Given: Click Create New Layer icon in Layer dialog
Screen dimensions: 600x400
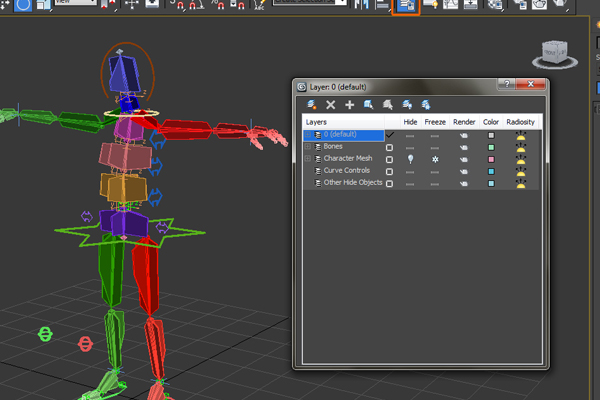Looking at the screenshot, I should pos(311,104).
